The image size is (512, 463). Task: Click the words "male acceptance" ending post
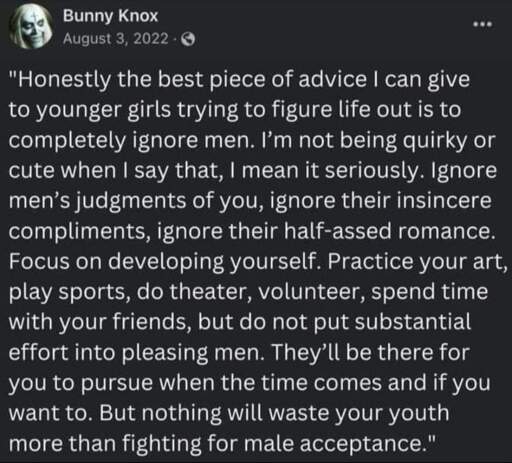335,444
